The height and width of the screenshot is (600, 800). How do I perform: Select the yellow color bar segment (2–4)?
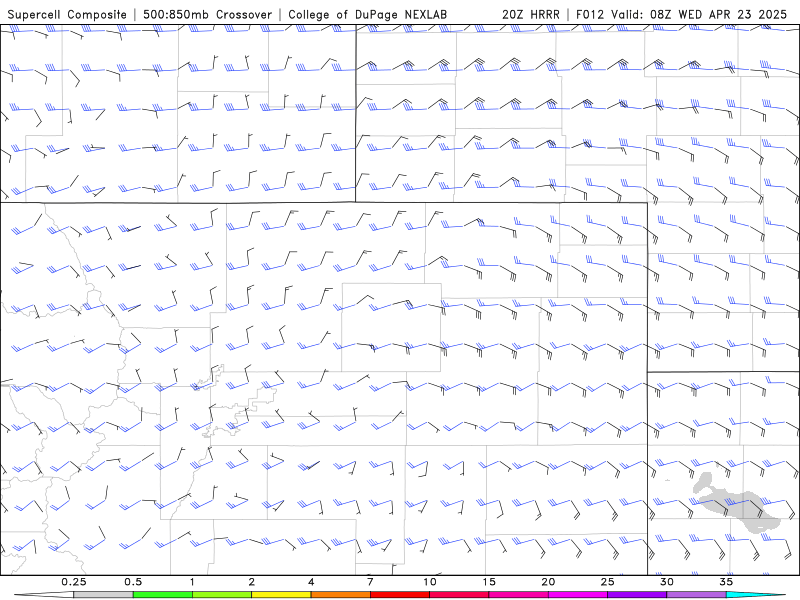281,595
